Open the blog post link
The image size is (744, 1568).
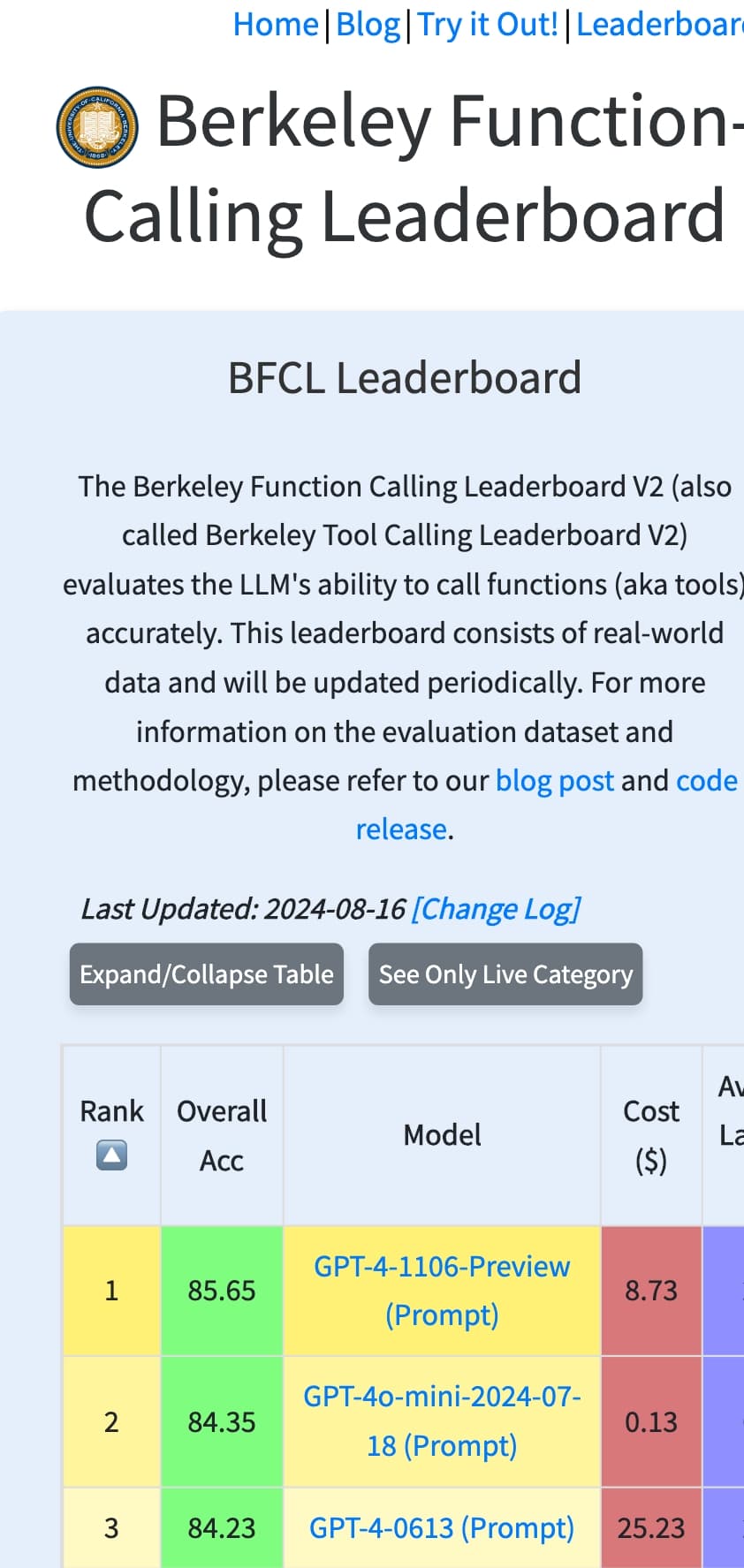point(554,781)
